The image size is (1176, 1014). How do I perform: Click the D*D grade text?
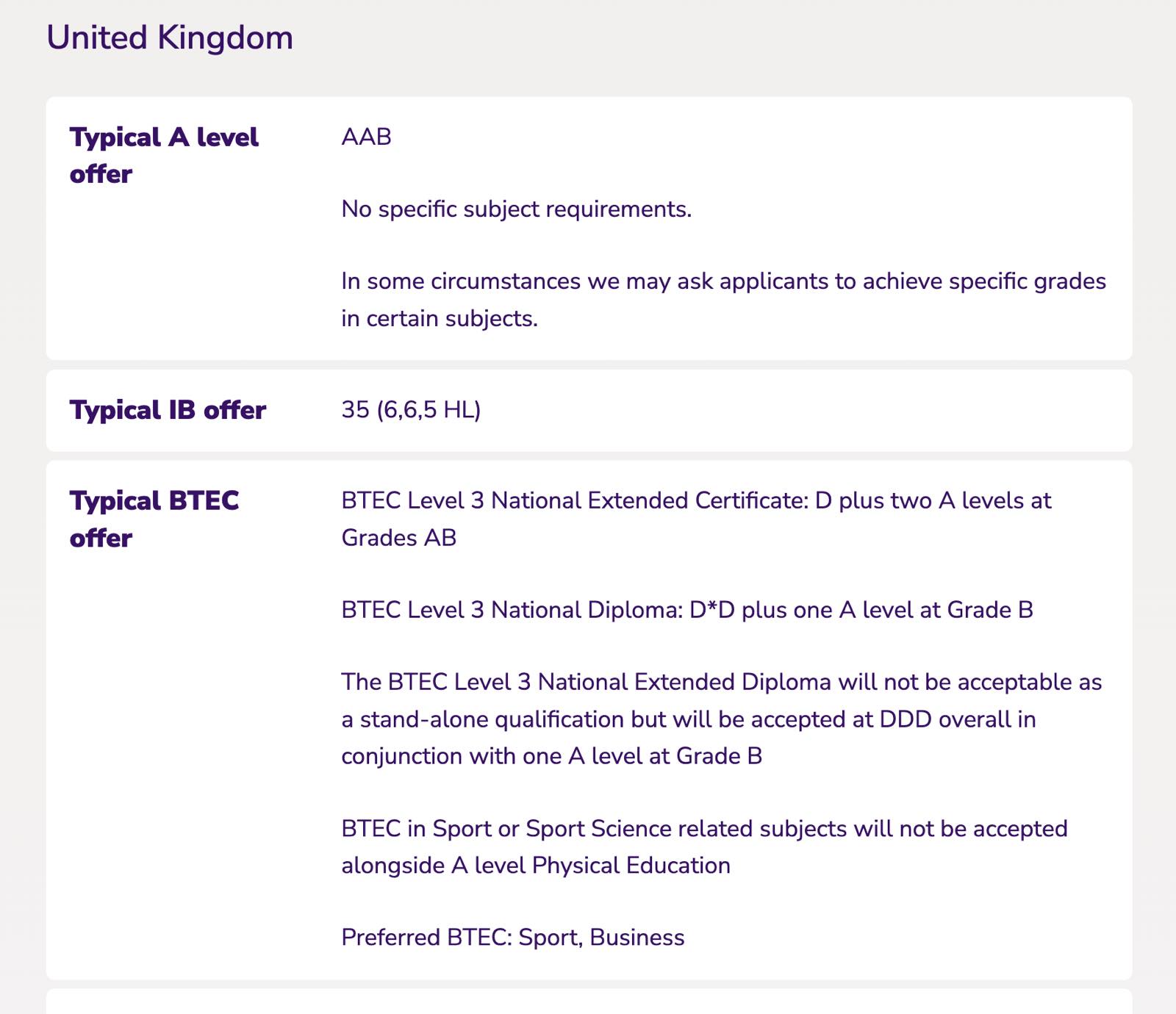pyautogui.click(x=712, y=610)
